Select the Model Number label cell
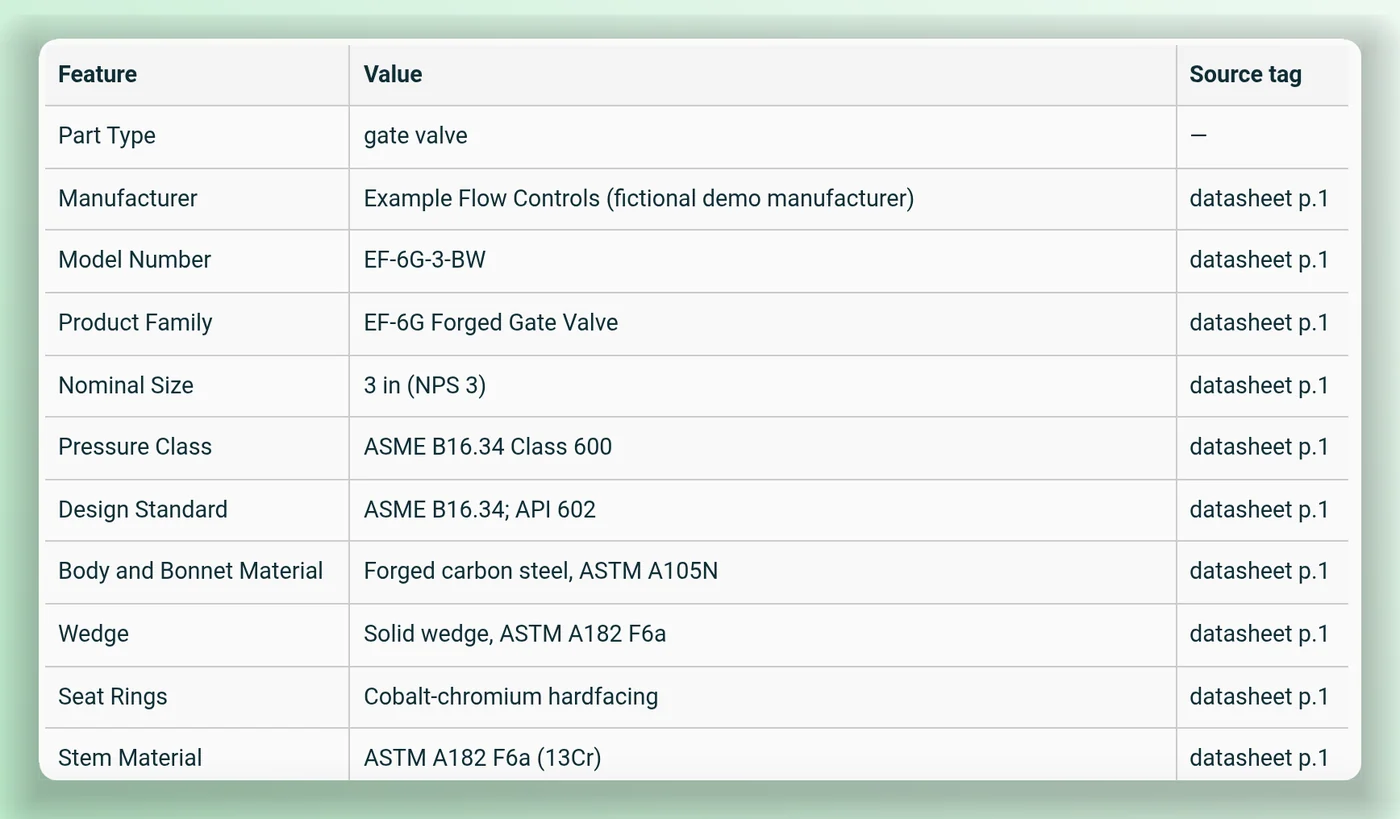 click(x=197, y=261)
